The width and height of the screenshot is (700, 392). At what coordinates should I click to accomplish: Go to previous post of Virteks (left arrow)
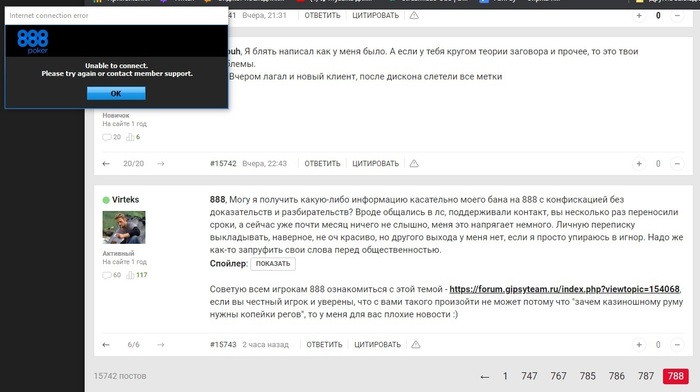(106, 345)
